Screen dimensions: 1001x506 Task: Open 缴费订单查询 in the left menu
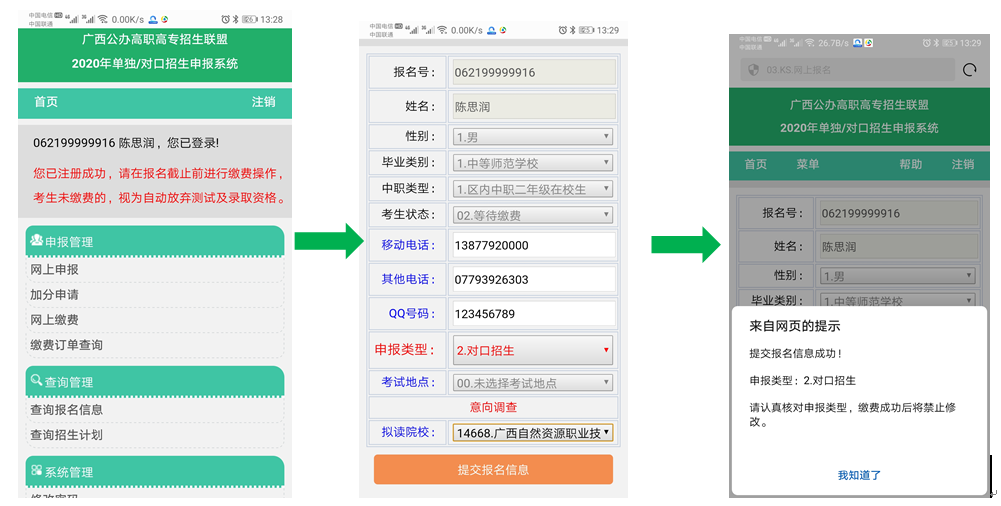tap(66, 345)
